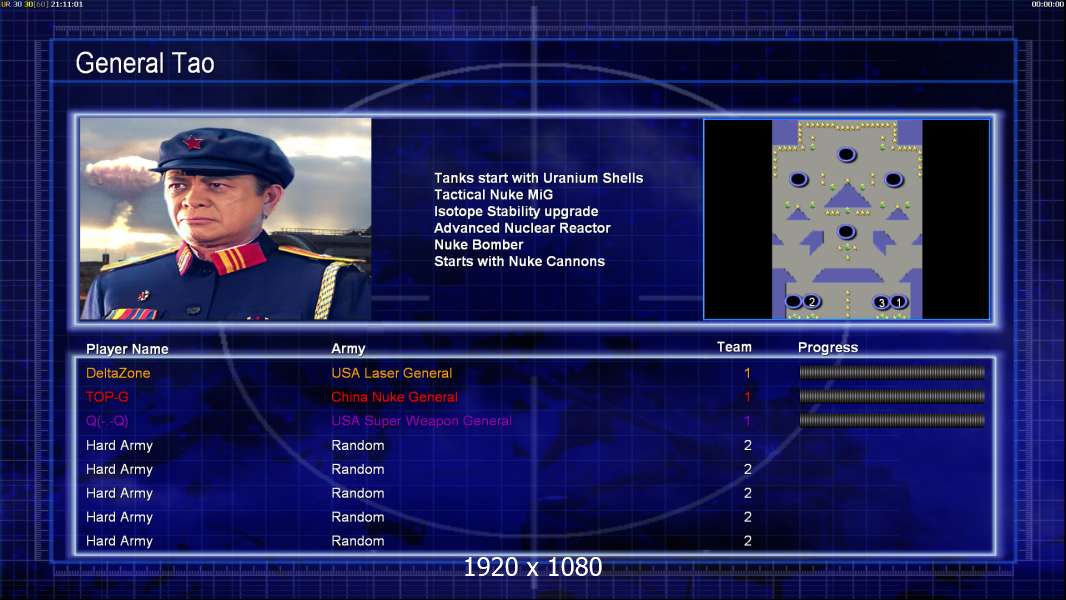Click the "Progress" column header
Image resolution: width=1066 pixels, height=600 pixels.
point(827,347)
